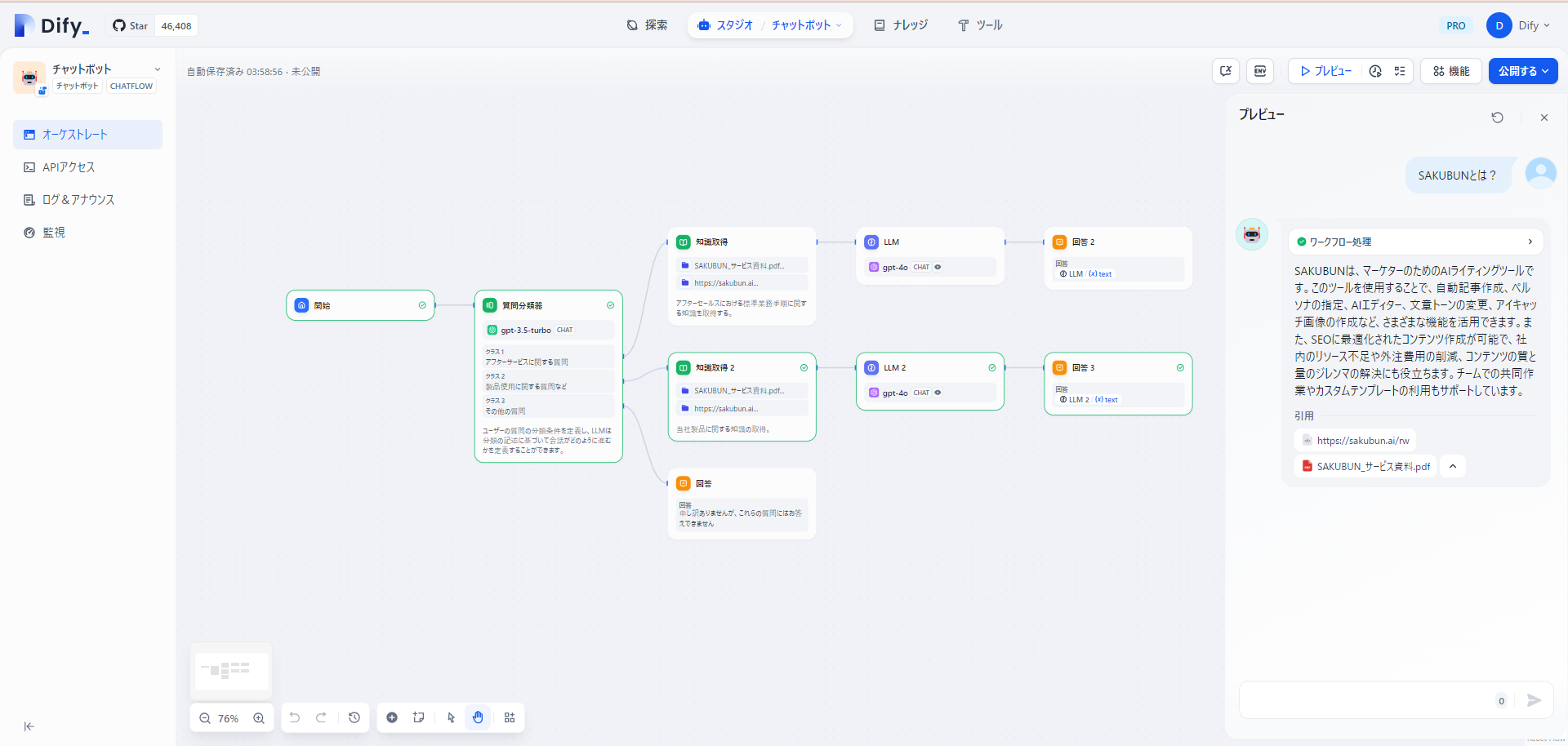Toggle vision eye icon on LLM 2 node
The height and width of the screenshot is (746, 1568).
[938, 393]
